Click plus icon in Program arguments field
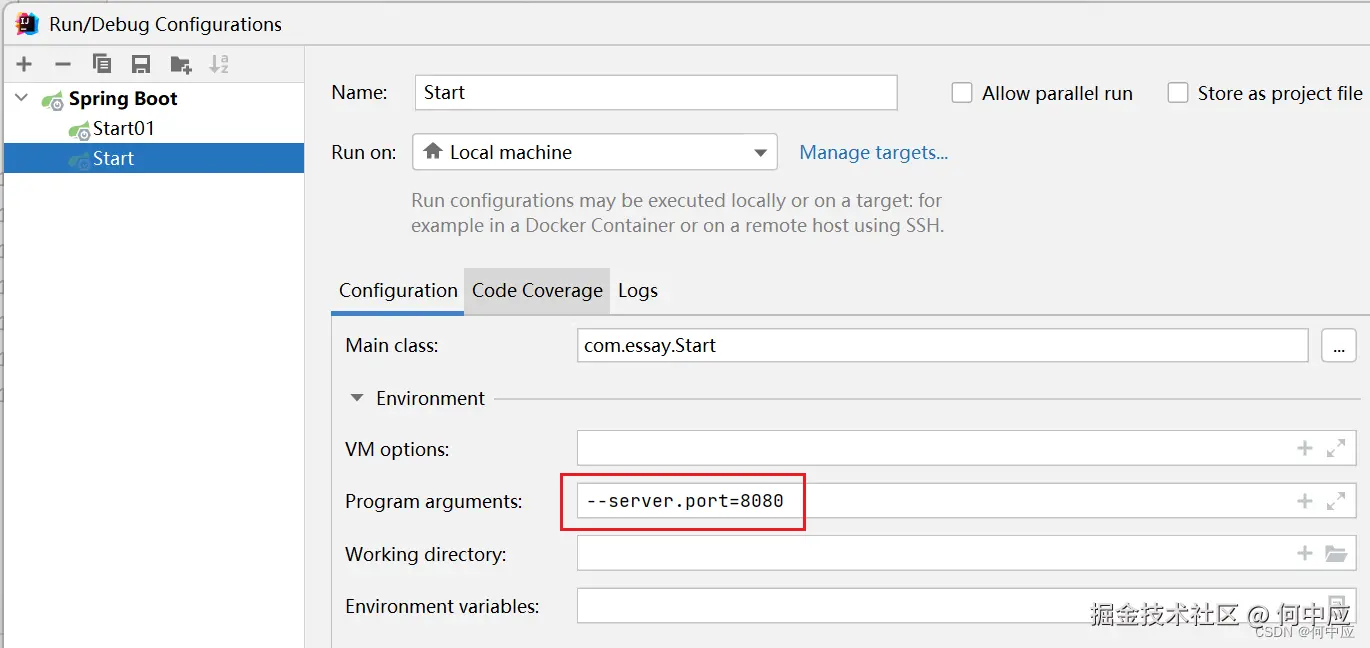Screen dimensions: 1370x648 point(1304,501)
